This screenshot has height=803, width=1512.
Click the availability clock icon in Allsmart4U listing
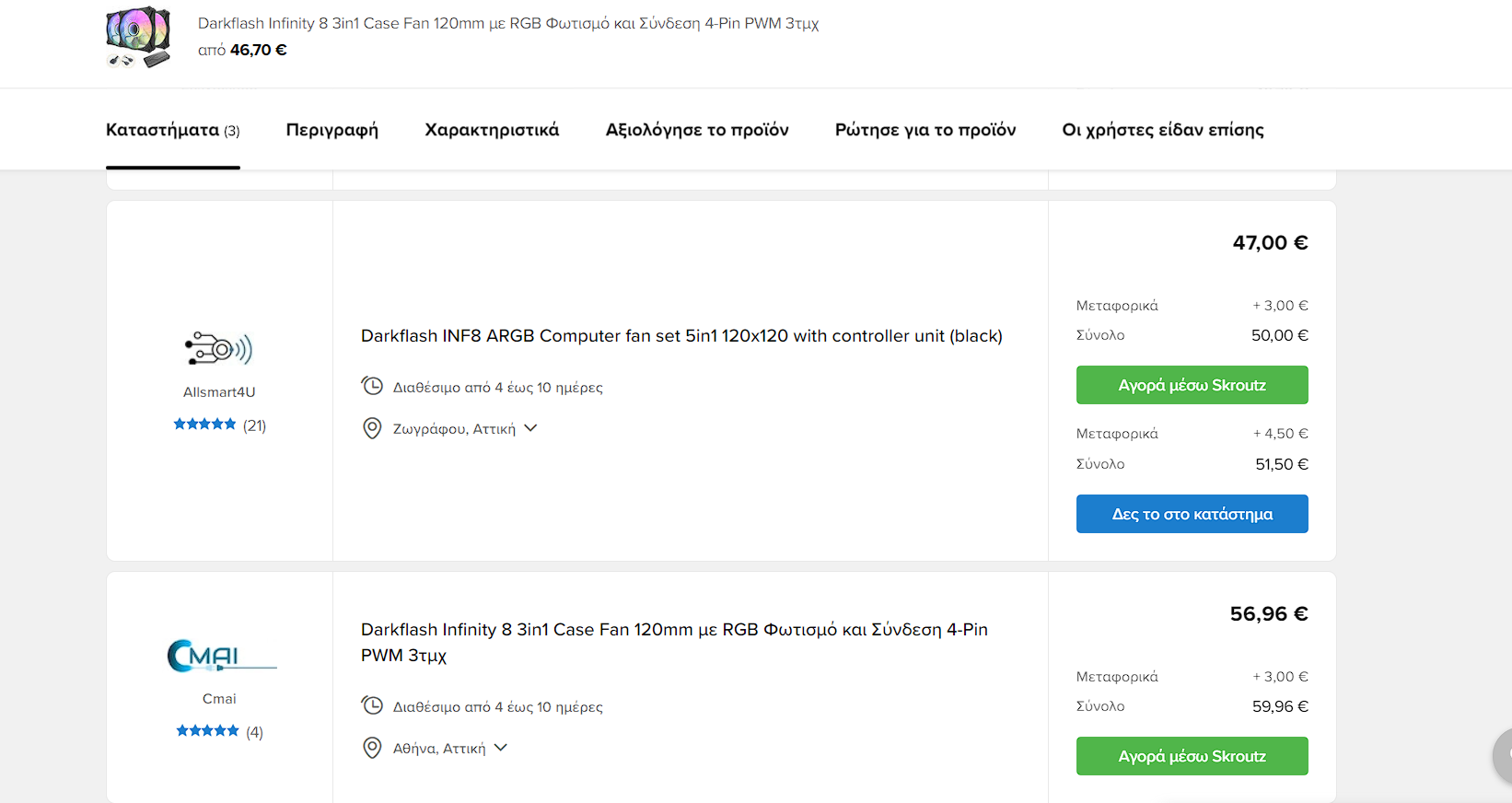tap(372, 386)
